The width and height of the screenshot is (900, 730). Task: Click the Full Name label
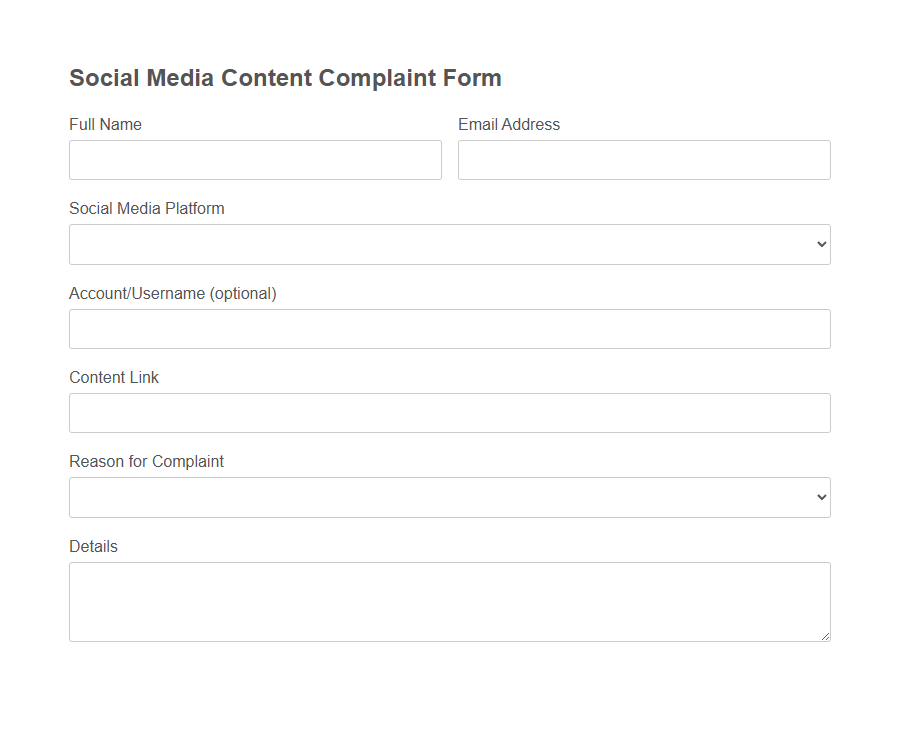(x=105, y=124)
